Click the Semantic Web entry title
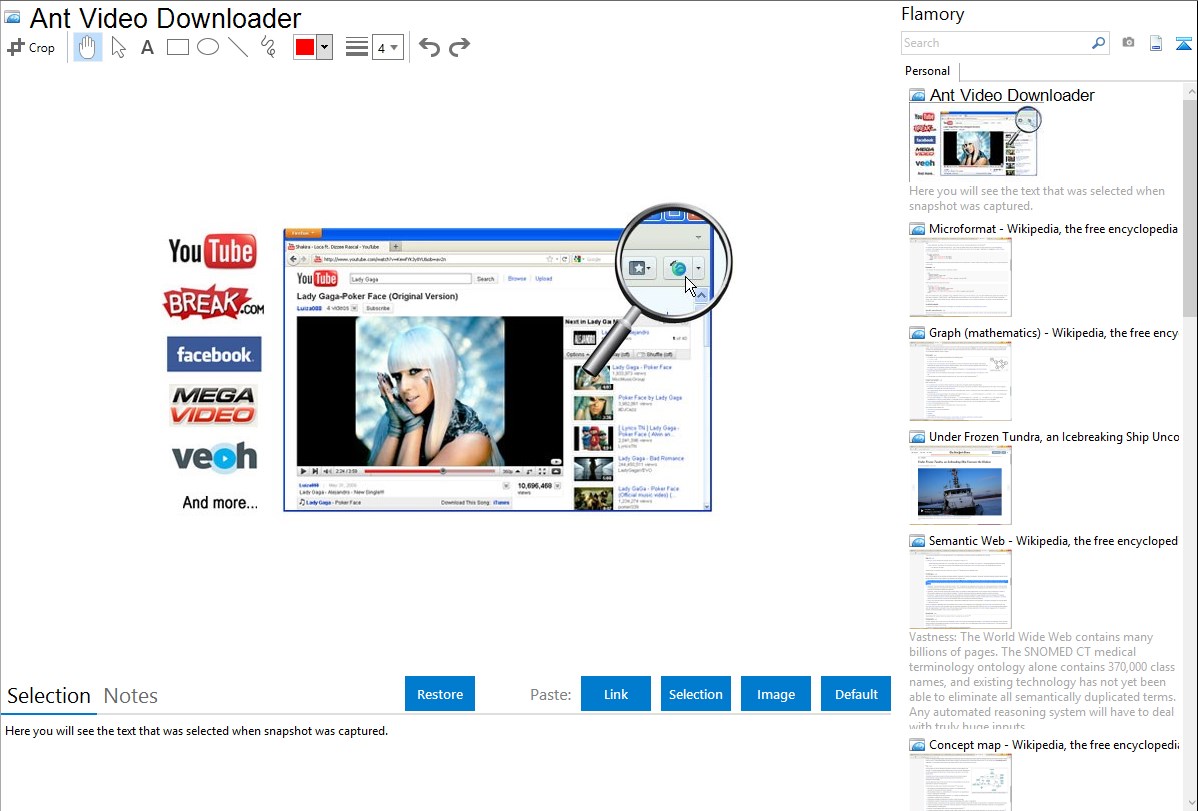The height and width of the screenshot is (811, 1198). [x=1053, y=540]
